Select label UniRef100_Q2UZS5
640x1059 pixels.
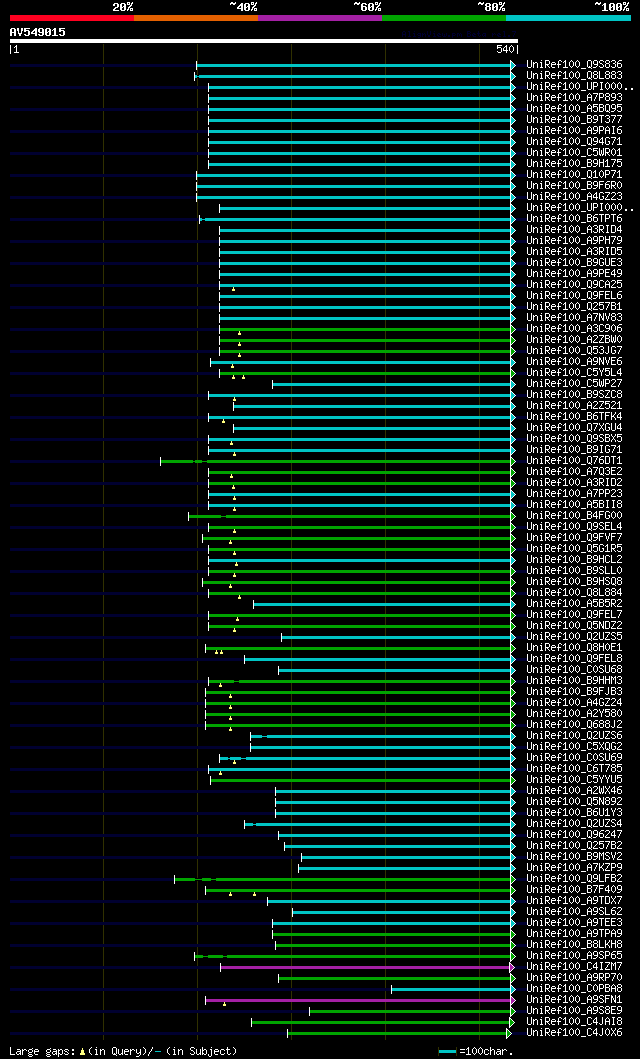[575, 637]
